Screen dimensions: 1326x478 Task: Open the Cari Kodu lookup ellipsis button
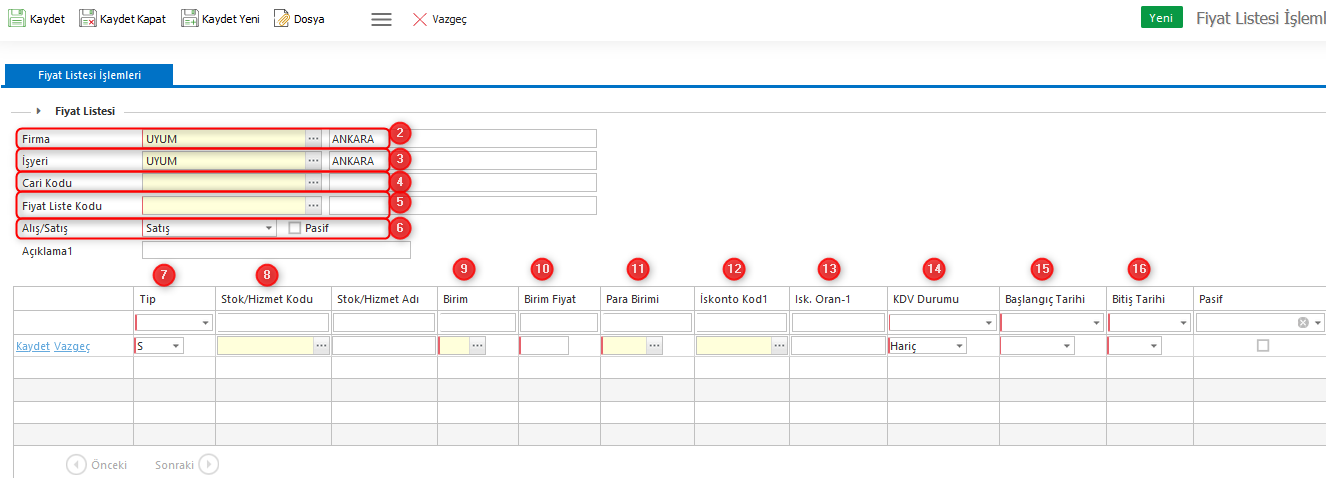pos(313,182)
